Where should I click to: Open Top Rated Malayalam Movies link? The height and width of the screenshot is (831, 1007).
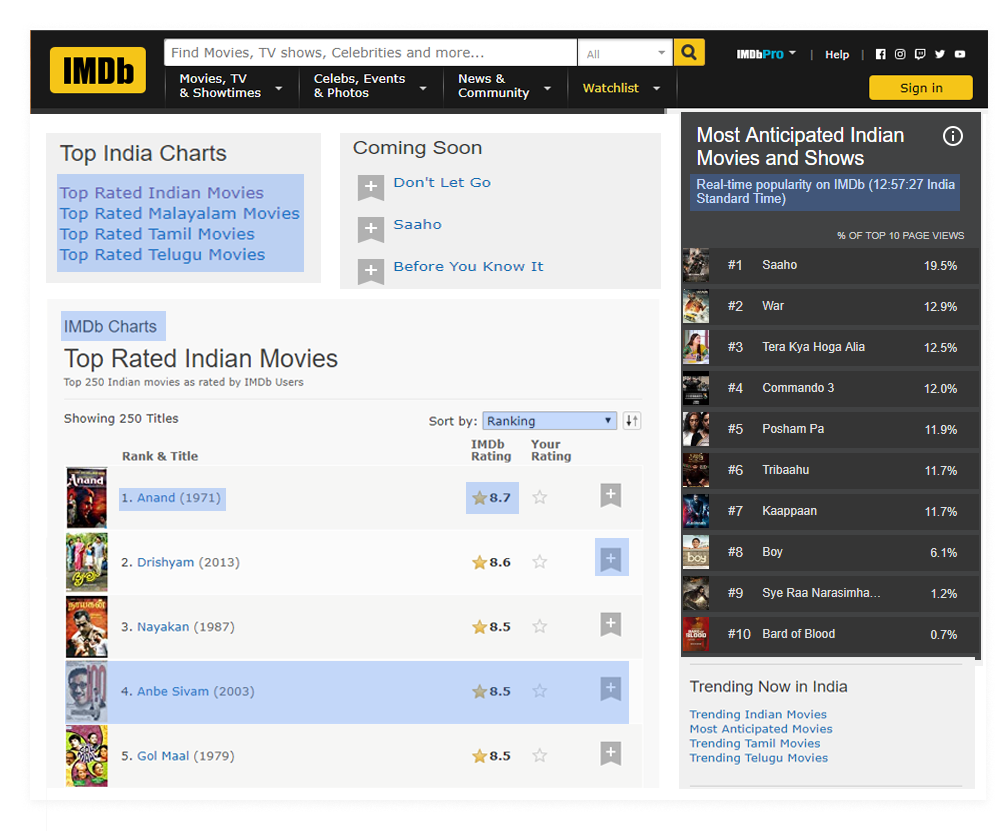[x=179, y=214]
